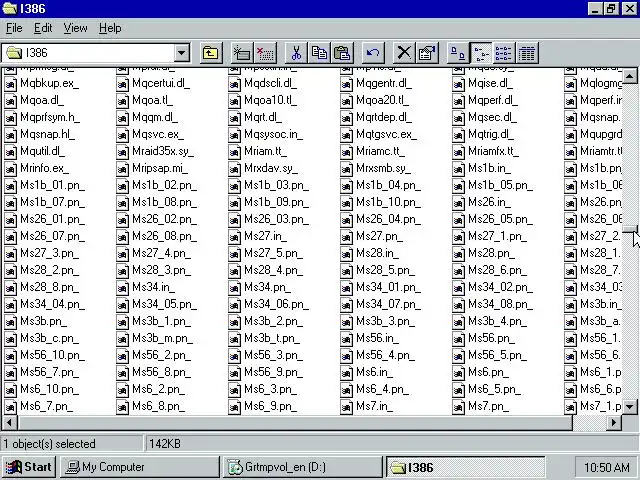Screen dimensions: 640x480
Task: Select the file name Mqtgsvc.ex_
Action: [x=386, y=134]
